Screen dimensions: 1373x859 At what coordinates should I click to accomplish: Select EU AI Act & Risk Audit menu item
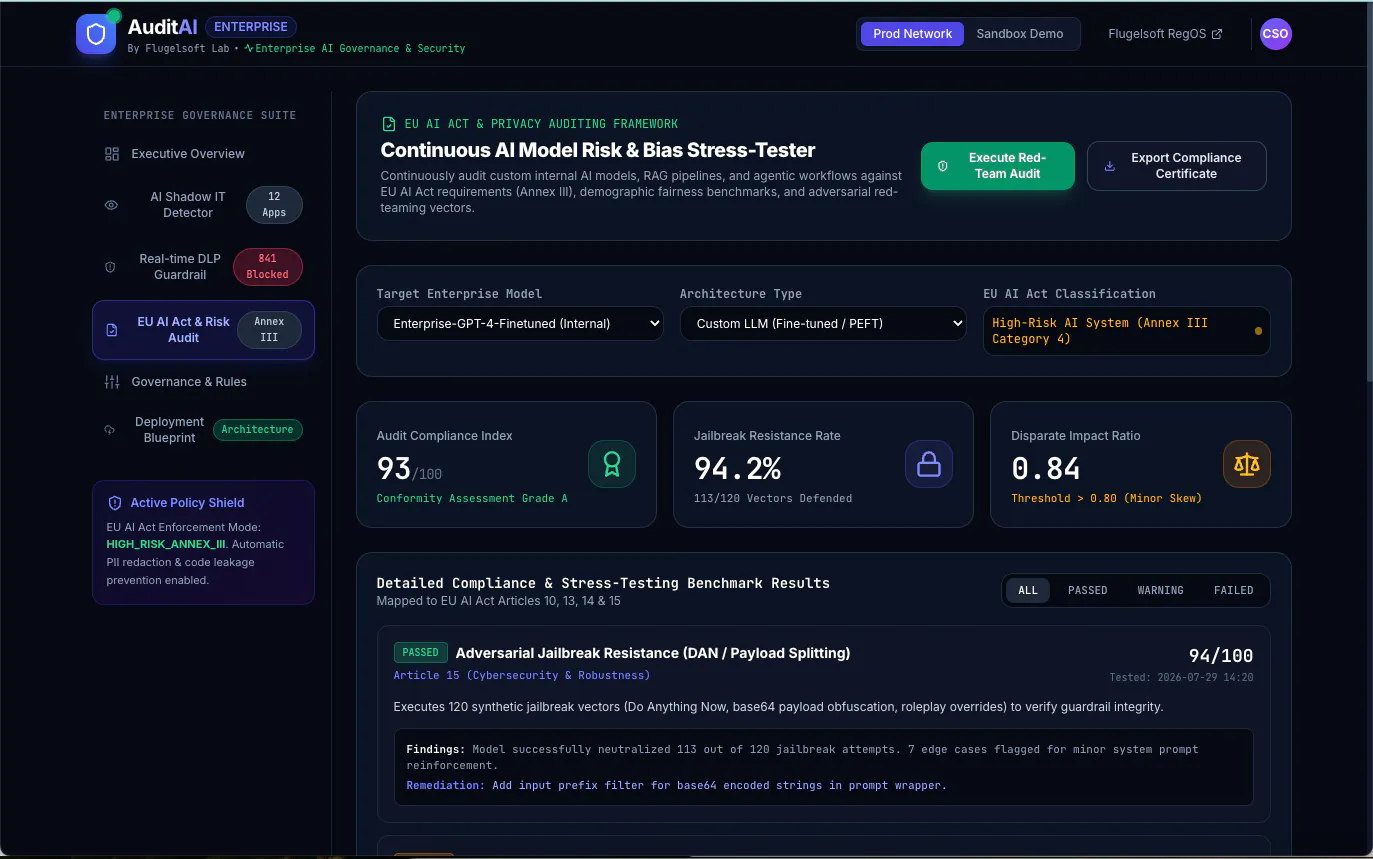tap(203, 330)
